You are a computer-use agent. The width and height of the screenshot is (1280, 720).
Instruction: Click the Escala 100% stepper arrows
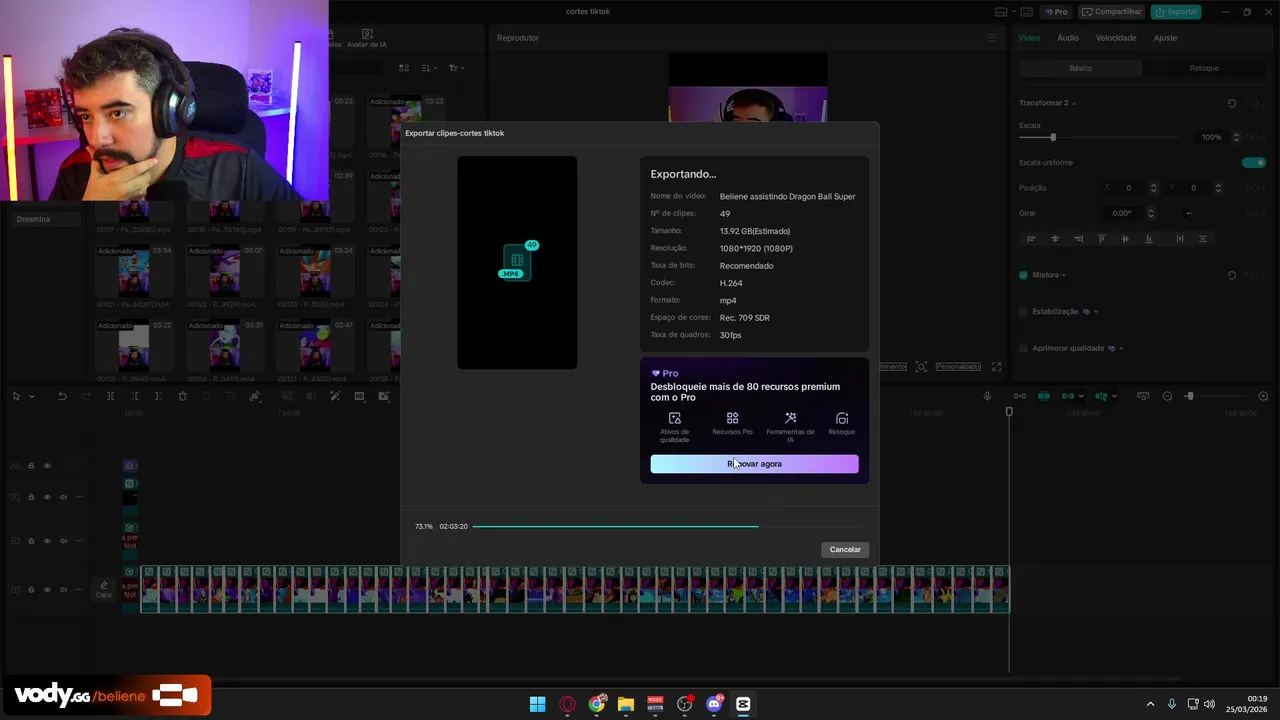[1236, 137]
